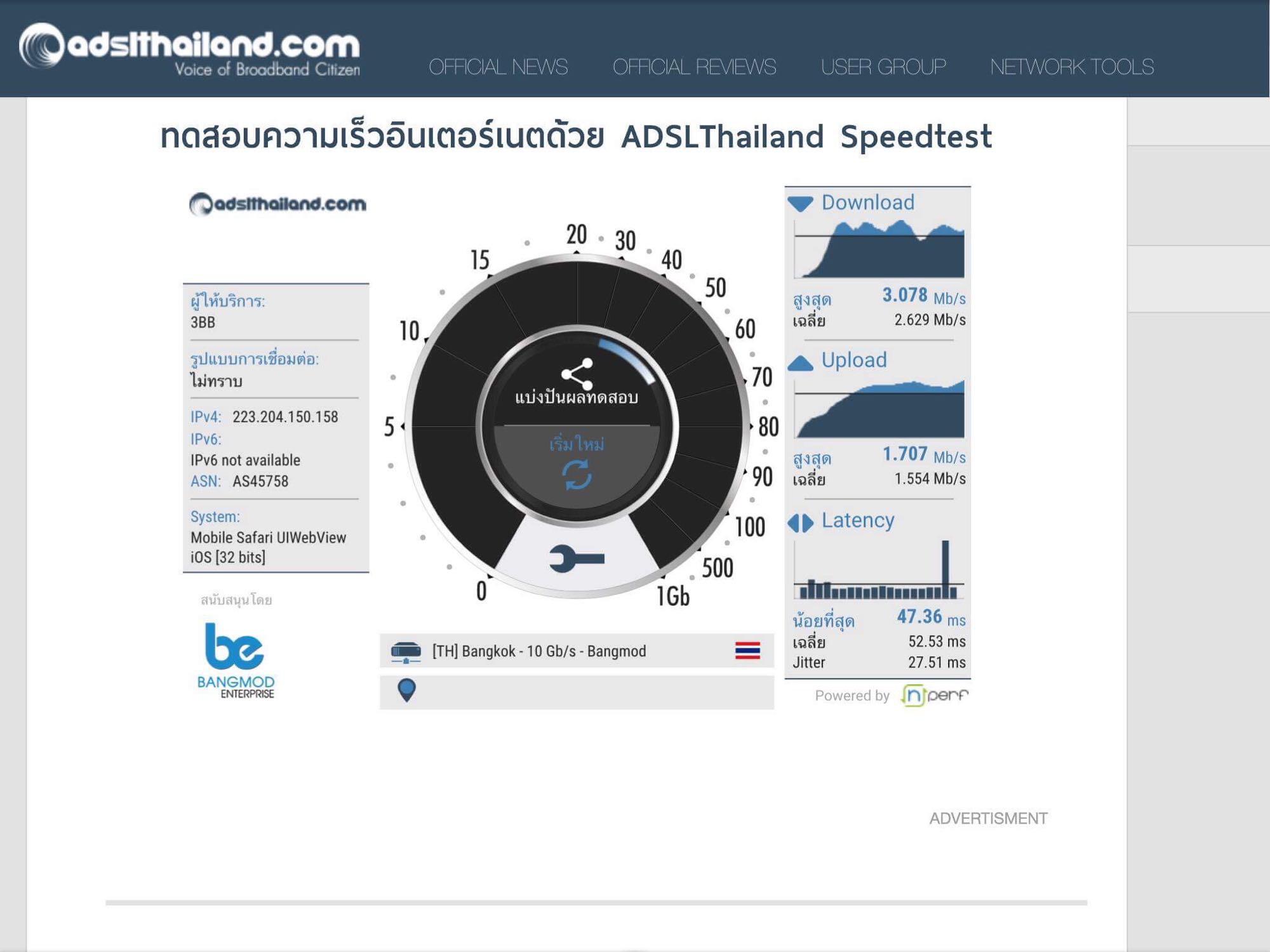This screenshot has height=952, width=1270.
Task: Click the max upload value 1.707 Mb/s
Action: pos(924,454)
